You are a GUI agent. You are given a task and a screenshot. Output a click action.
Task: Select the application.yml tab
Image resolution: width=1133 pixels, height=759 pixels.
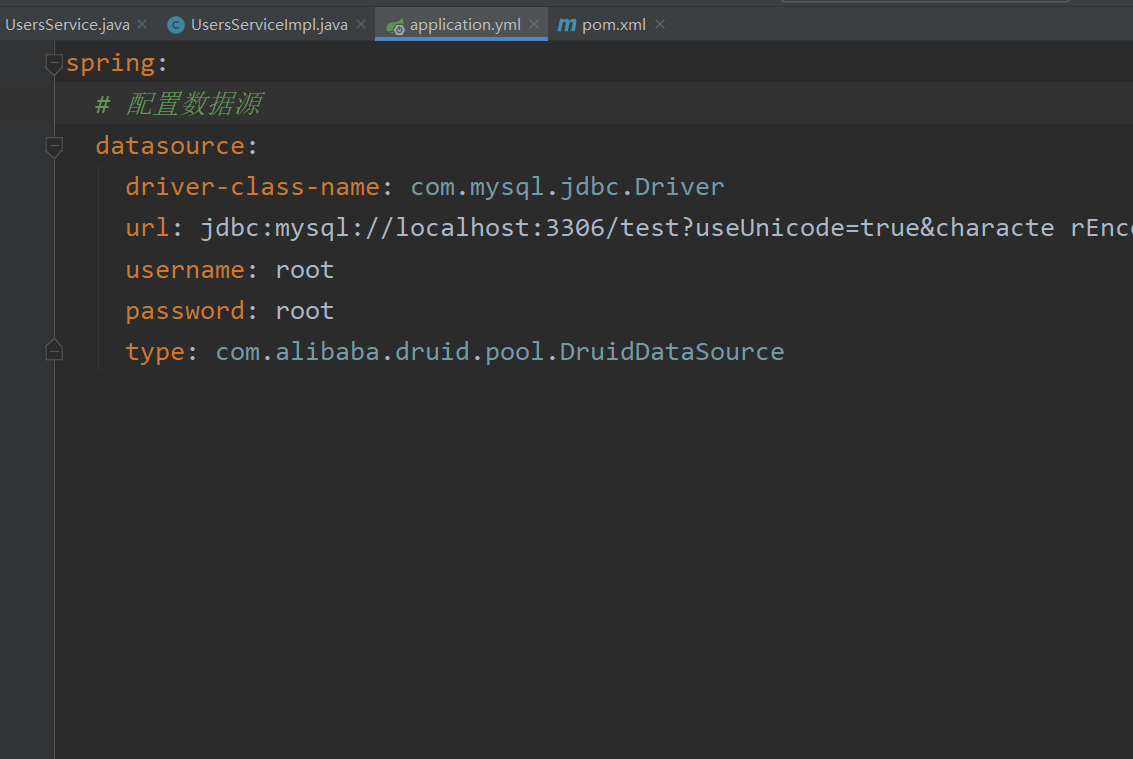(x=465, y=25)
